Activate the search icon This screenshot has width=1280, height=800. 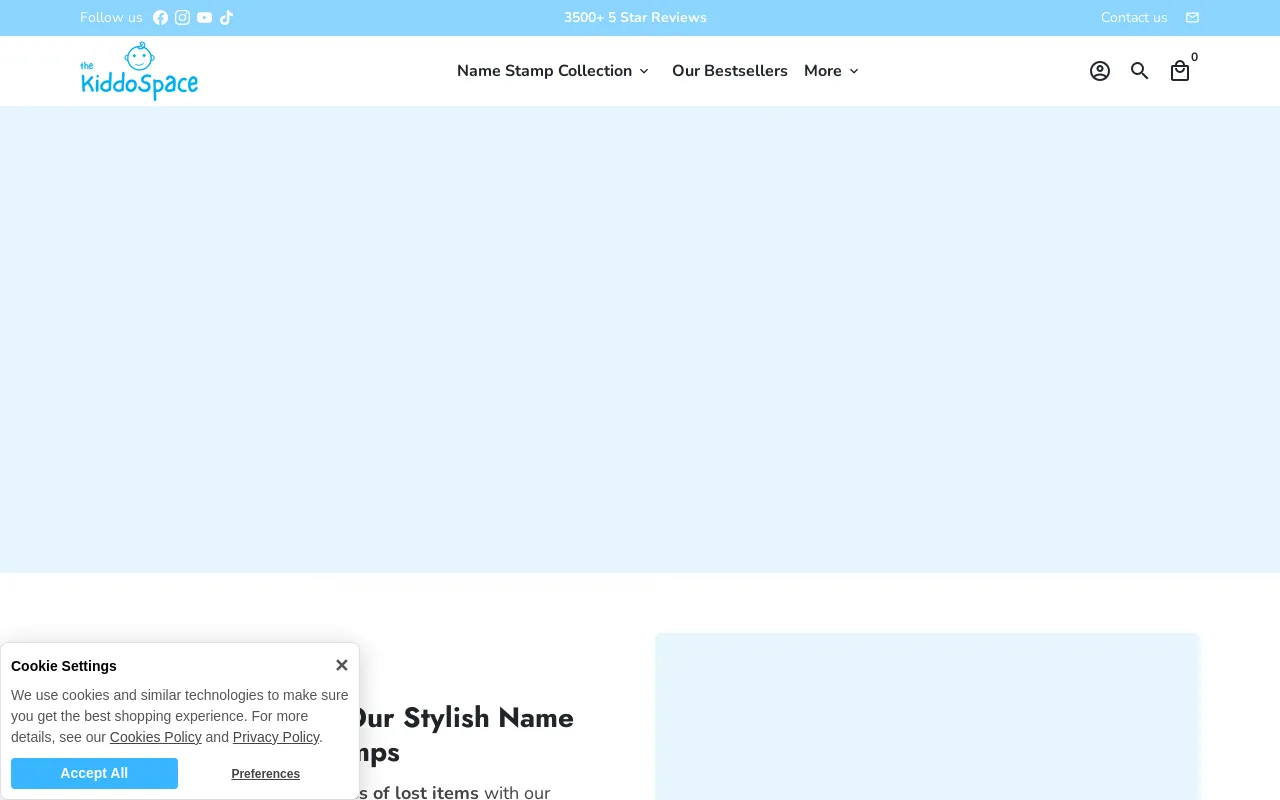[x=1140, y=71]
